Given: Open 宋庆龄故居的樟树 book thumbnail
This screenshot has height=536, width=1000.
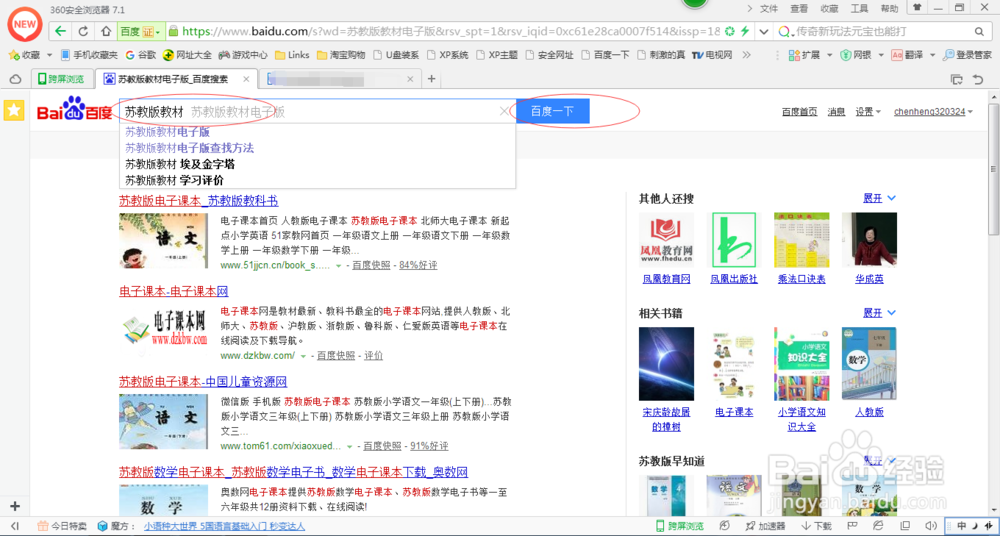Looking at the screenshot, I should (x=666, y=364).
